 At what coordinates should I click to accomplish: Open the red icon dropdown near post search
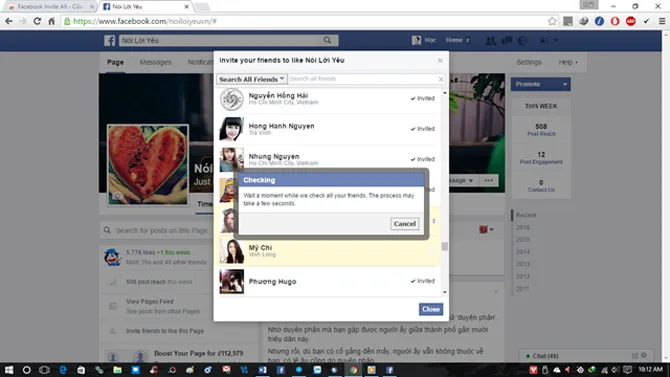[486, 230]
